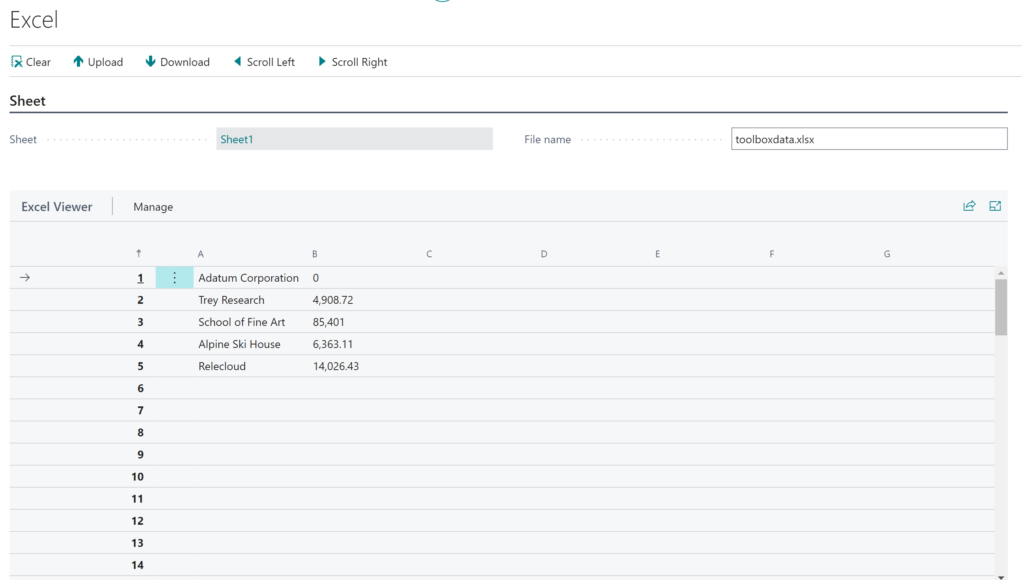This screenshot has height=580, width=1024.
Task: Select row number 4
Action: 140,345
